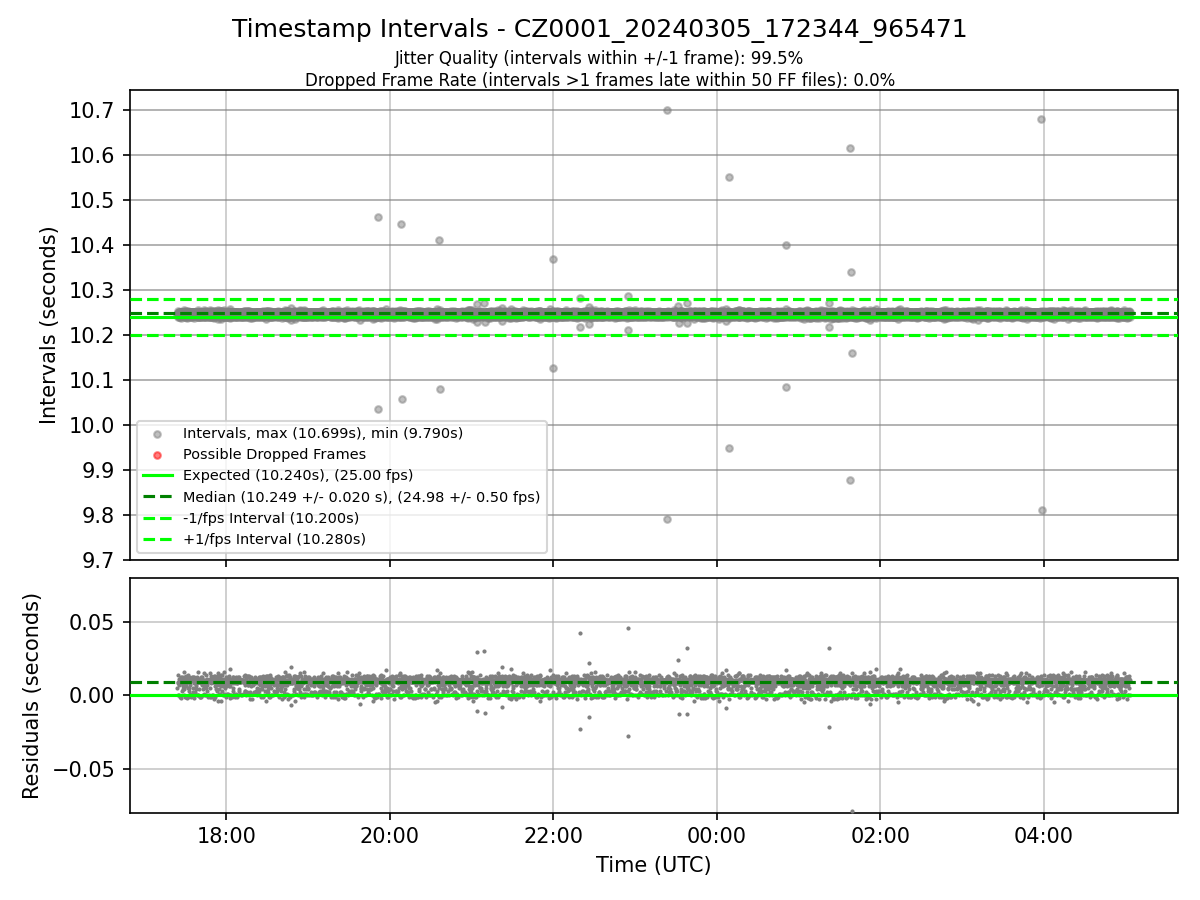This screenshot has height=900, width=1200.
Task: Click the outlier point near 9.81 by 04:00
Action: (1042, 510)
